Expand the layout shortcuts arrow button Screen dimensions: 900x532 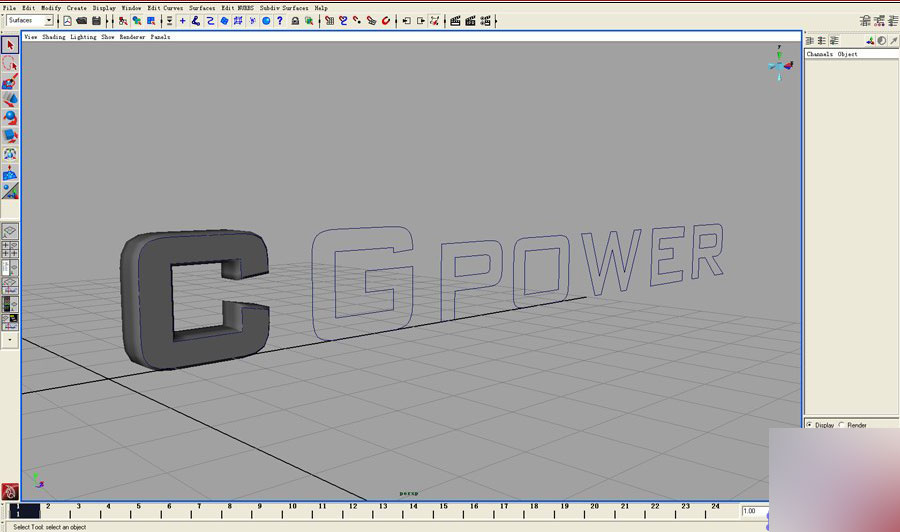click(10, 340)
